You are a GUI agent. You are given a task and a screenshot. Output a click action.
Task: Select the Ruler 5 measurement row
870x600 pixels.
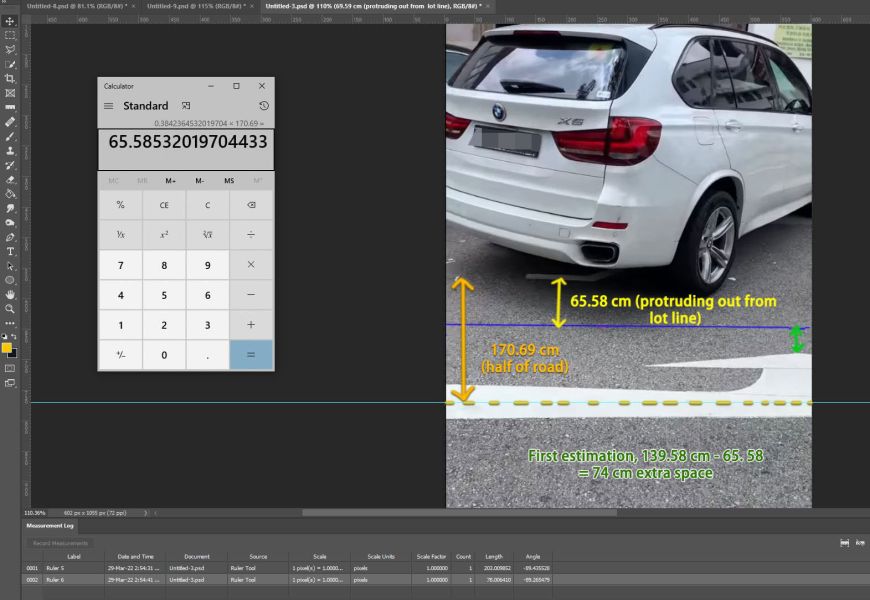pos(289,568)
